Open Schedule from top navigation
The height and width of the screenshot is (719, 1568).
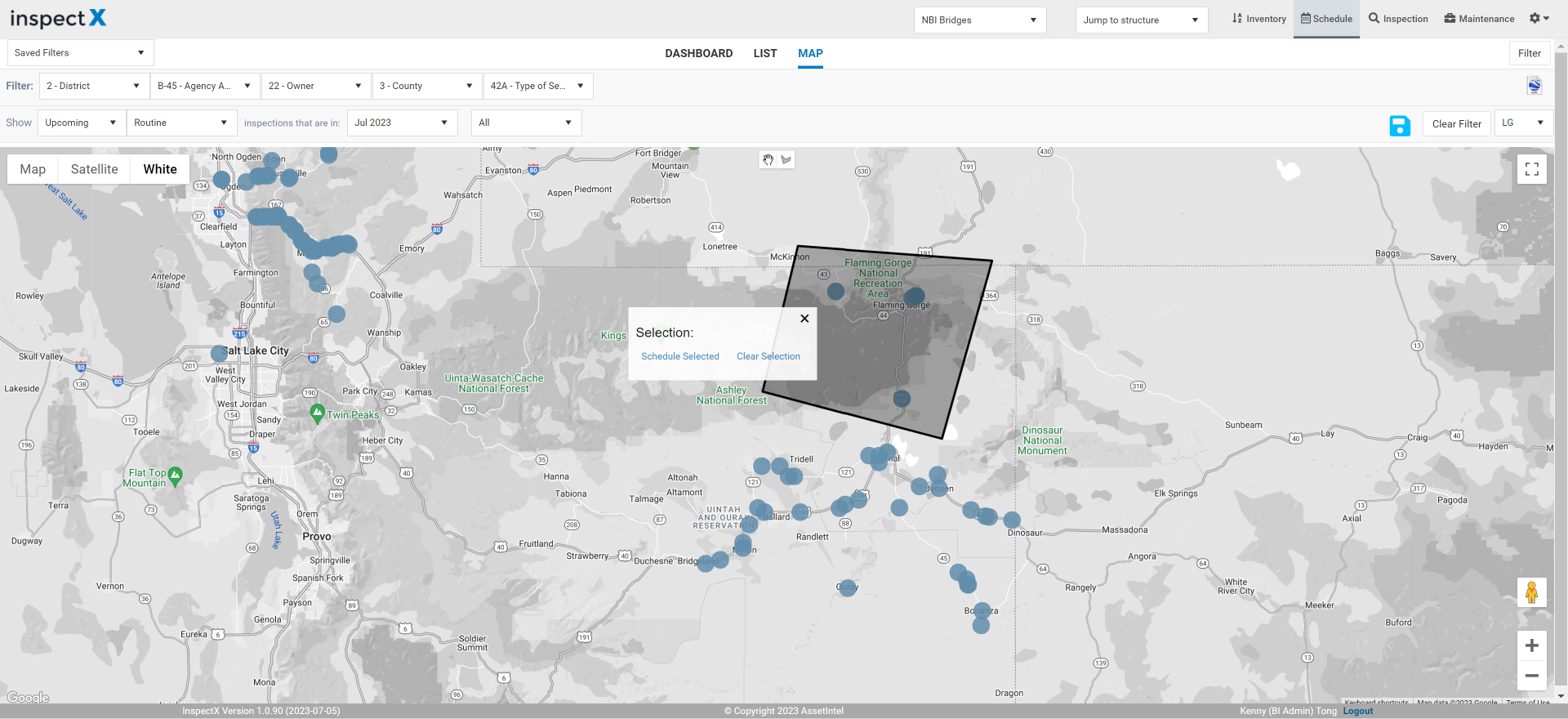click(1326, 19)
